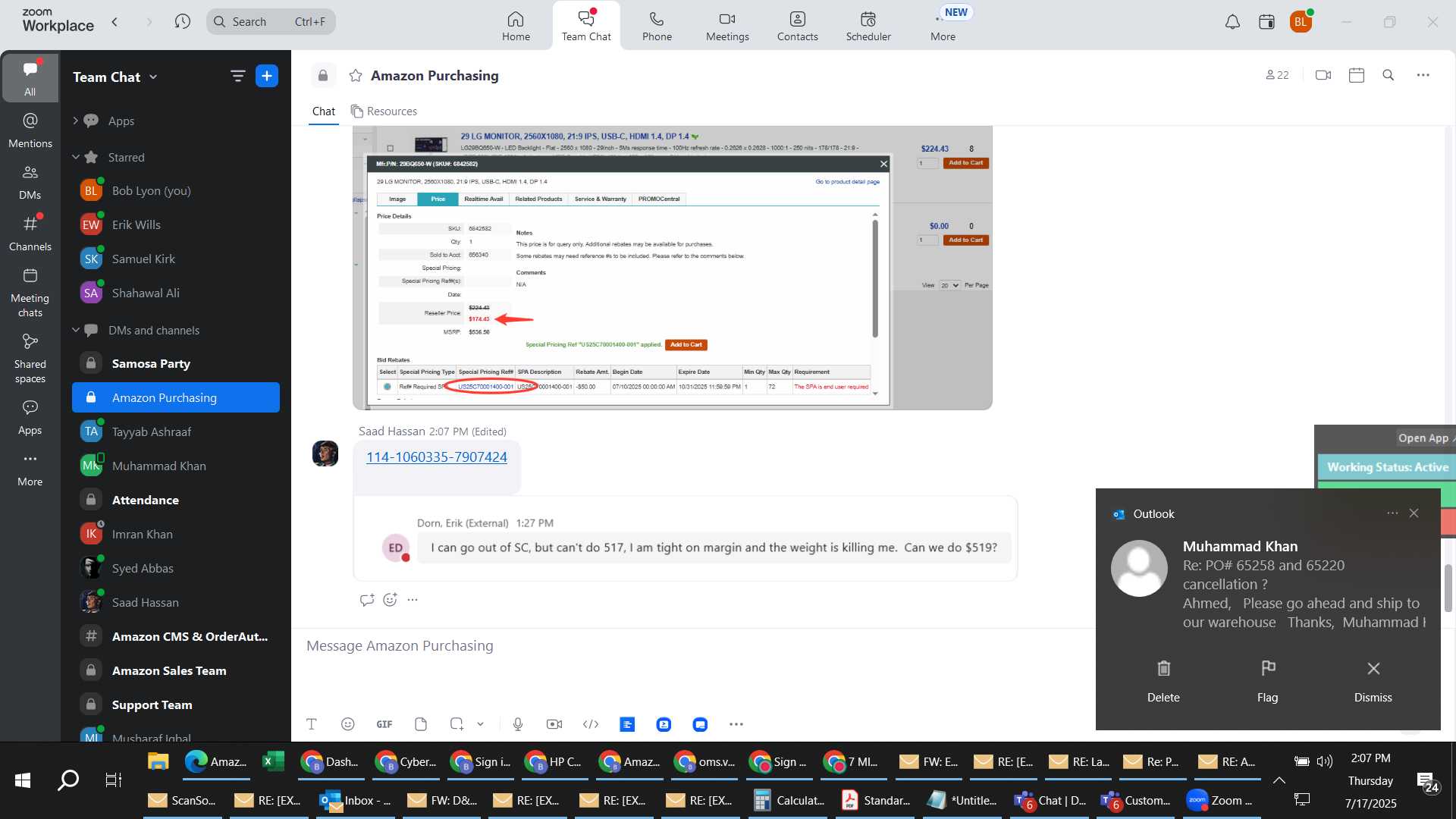
Task: Open the calendar icon beside the bell
Action: [1266, 22]
